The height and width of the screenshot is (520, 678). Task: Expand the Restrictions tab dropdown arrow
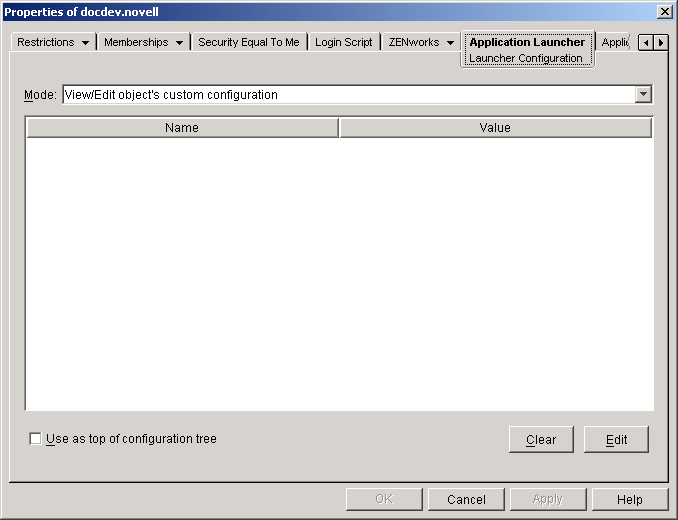[85, 43]
